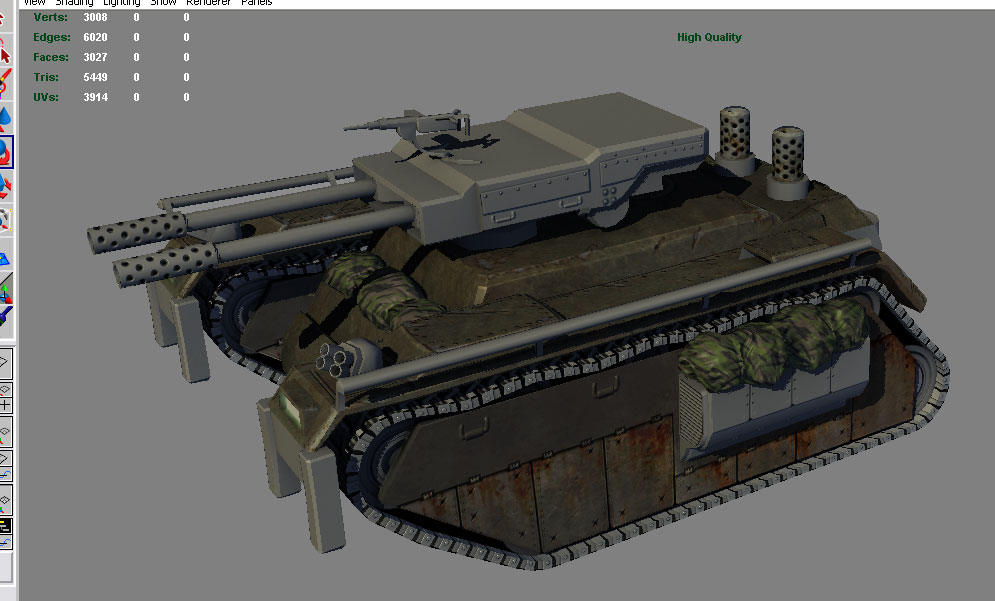The image size is (995, 601).
Task: Open the Panels menu
Action: (256, 3)
